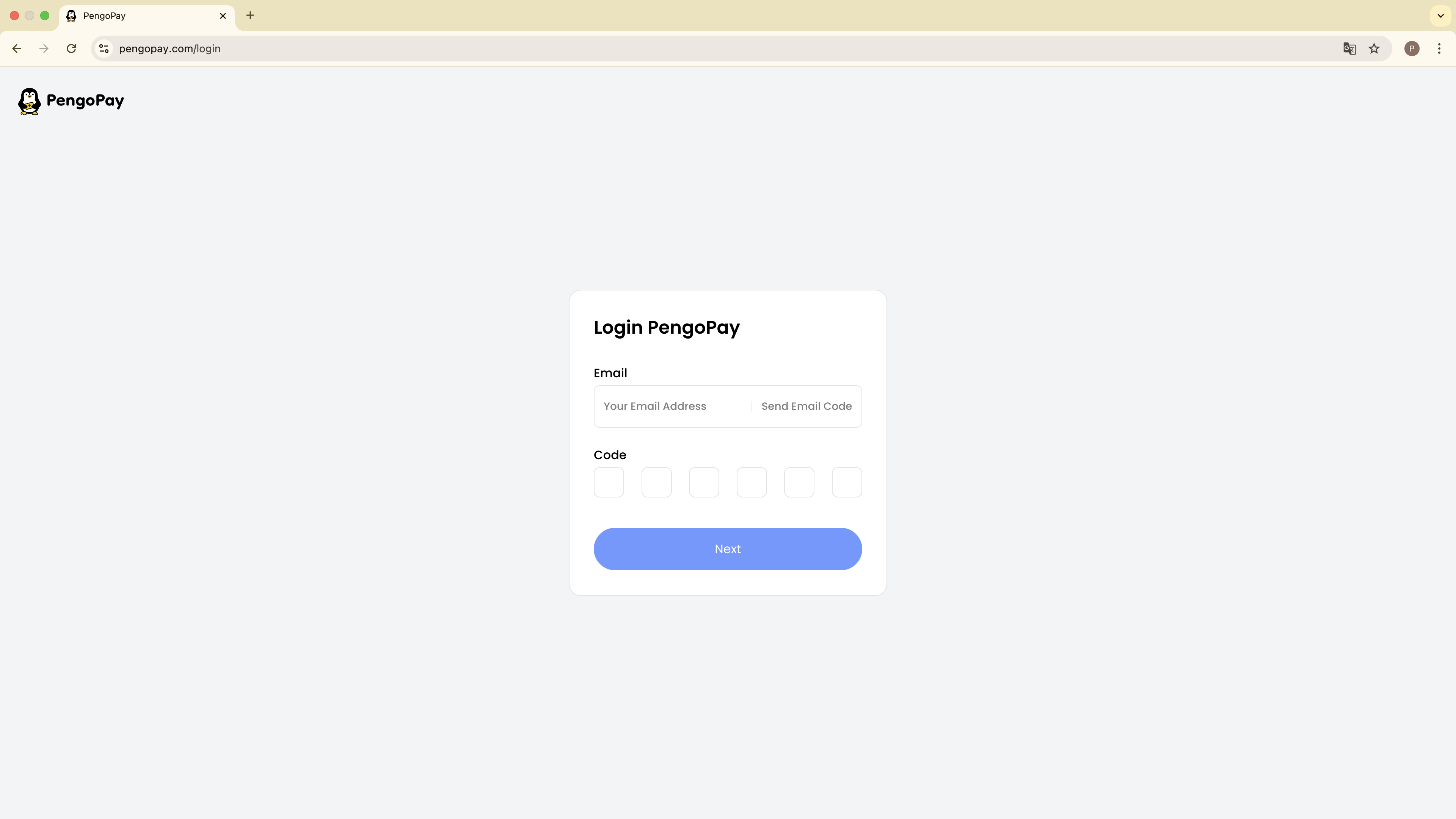The image size is (1456, 819).
Task: Open a new tab with the plus button
Action: coord(250,15)
